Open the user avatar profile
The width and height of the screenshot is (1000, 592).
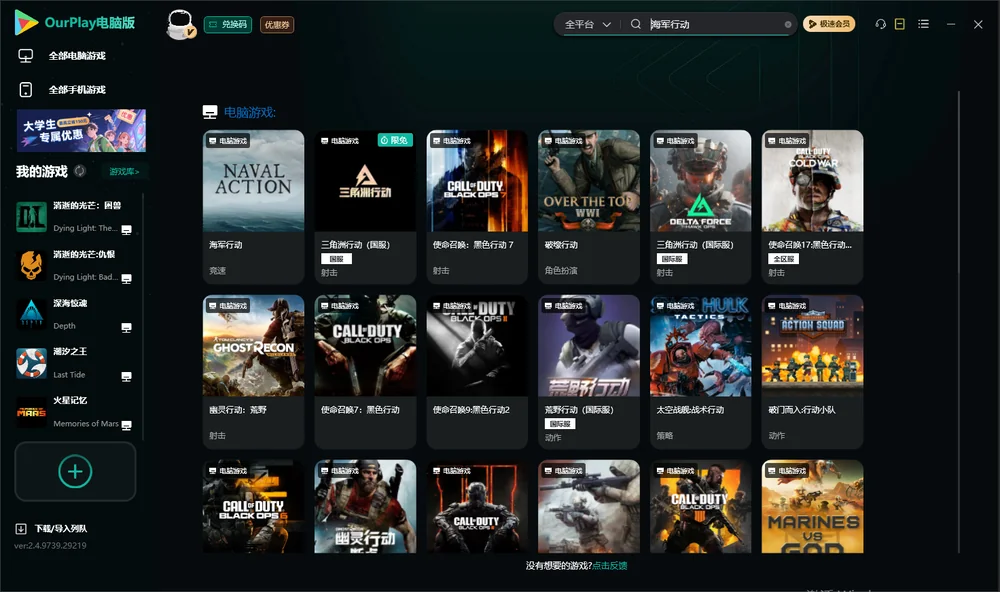180,25
